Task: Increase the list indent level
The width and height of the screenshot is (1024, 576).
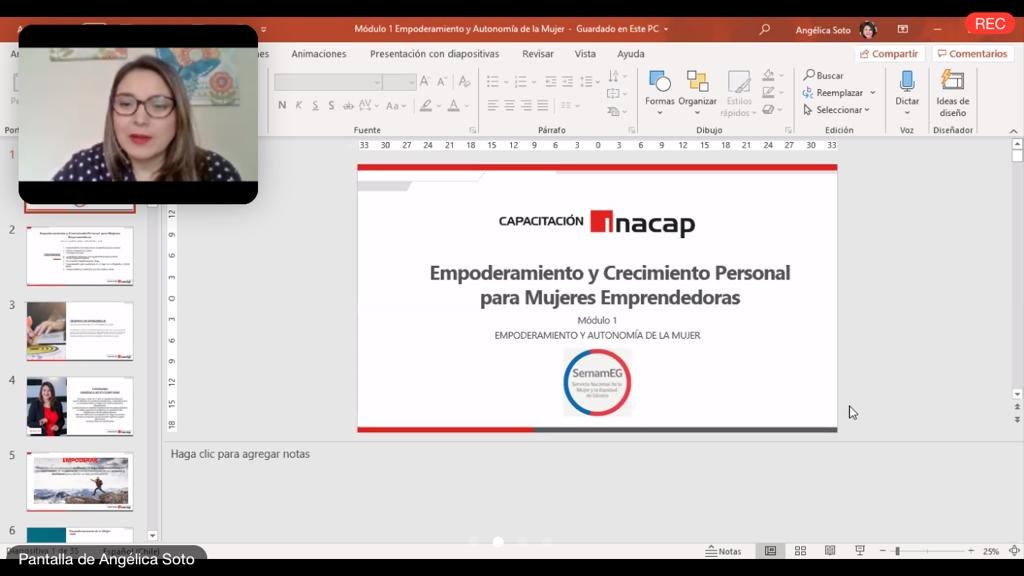Action: [x=568, y=82]
